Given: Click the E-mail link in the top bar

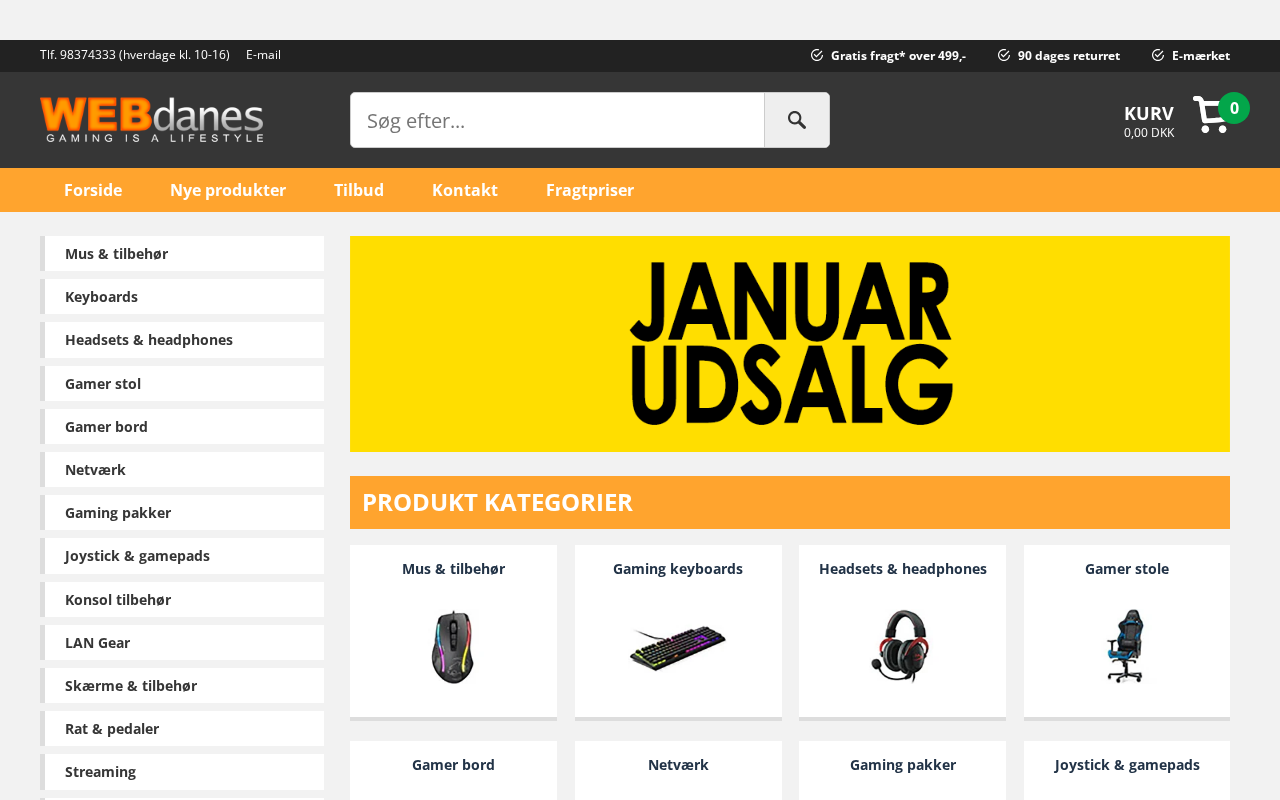Looking at the screenshot, I should tap(263, 55).
